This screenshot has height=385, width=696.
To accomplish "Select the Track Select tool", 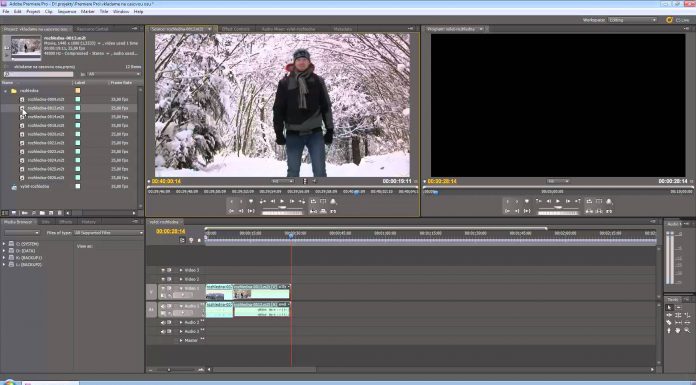I will click(x=678, y=307).
